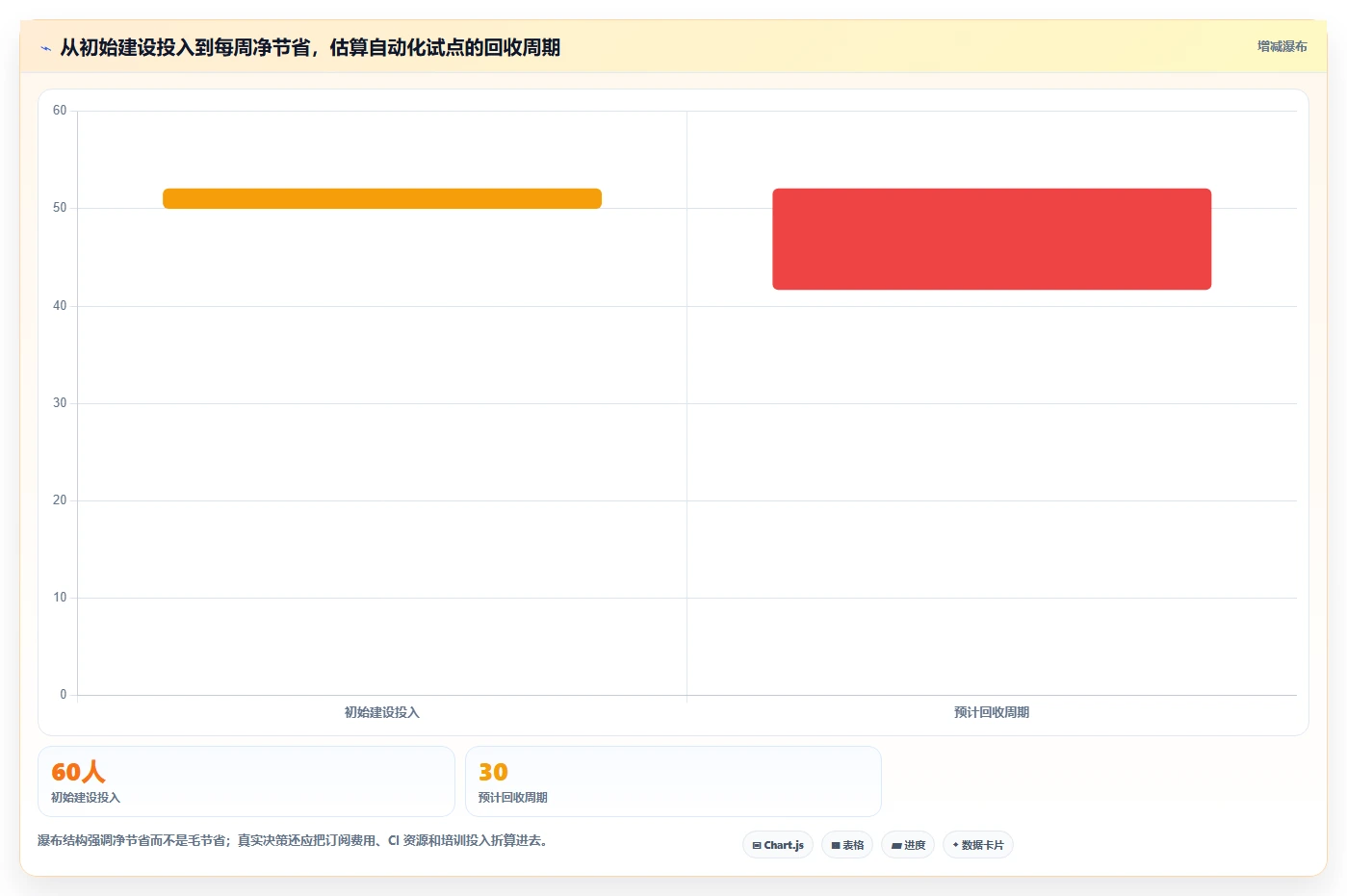Click the 初始建设投入 x-axis label
Screen dimensions: 1347x896
[382, 712]
